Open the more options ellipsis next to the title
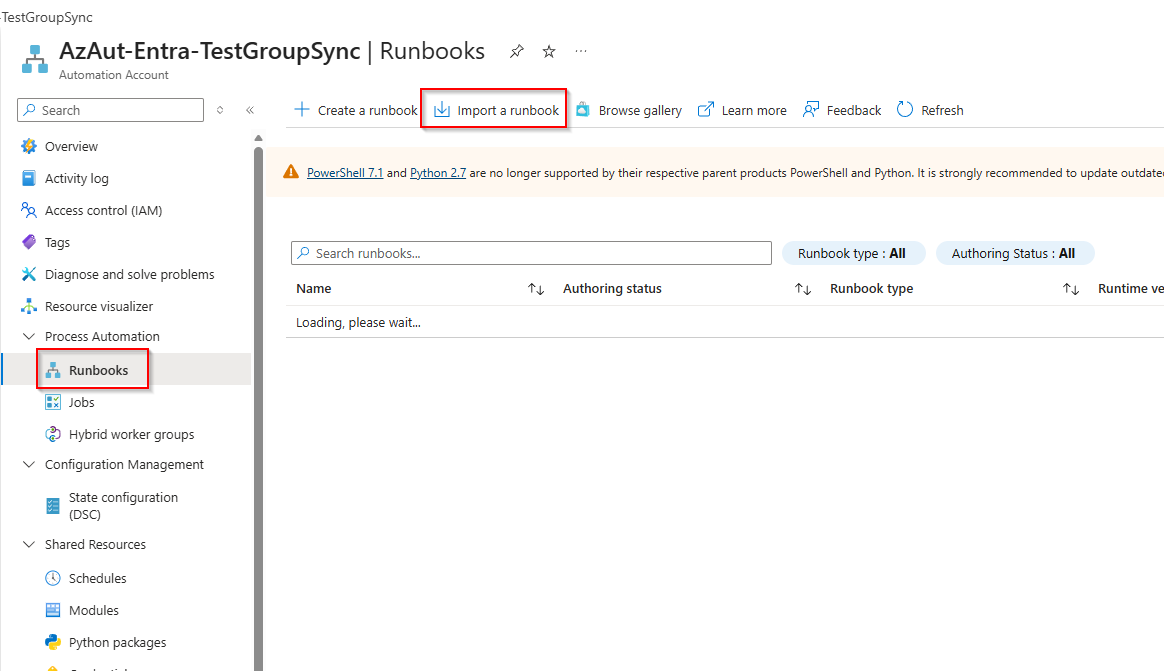This screenshot has width=1164, height=671. (581, 51)
